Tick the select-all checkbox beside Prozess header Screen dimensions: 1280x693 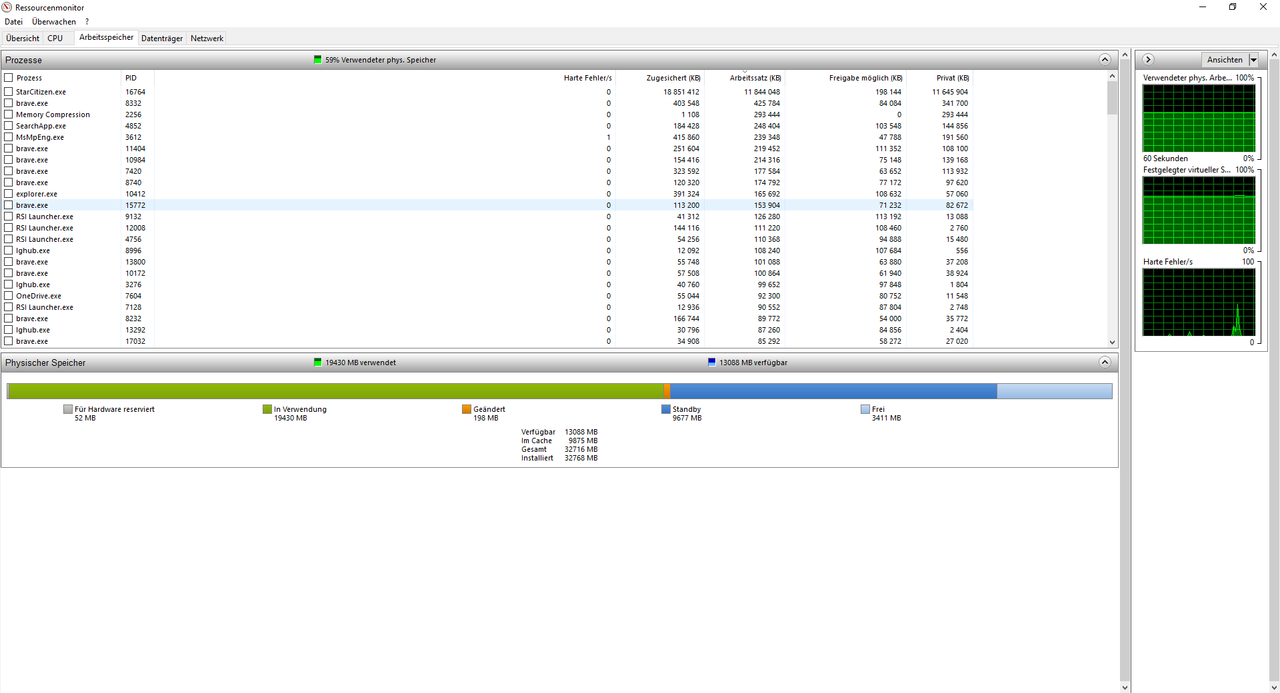[9, 78]
